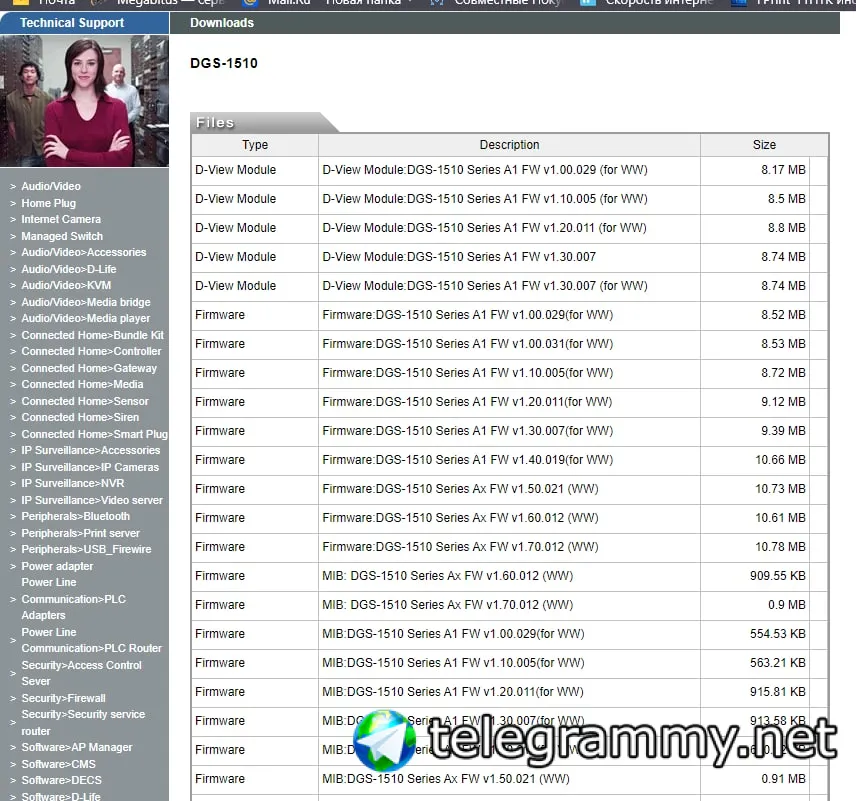This screenshot has height=801, width=856.
Task: Open Software>AP Manager link
Action: [77, 747]
